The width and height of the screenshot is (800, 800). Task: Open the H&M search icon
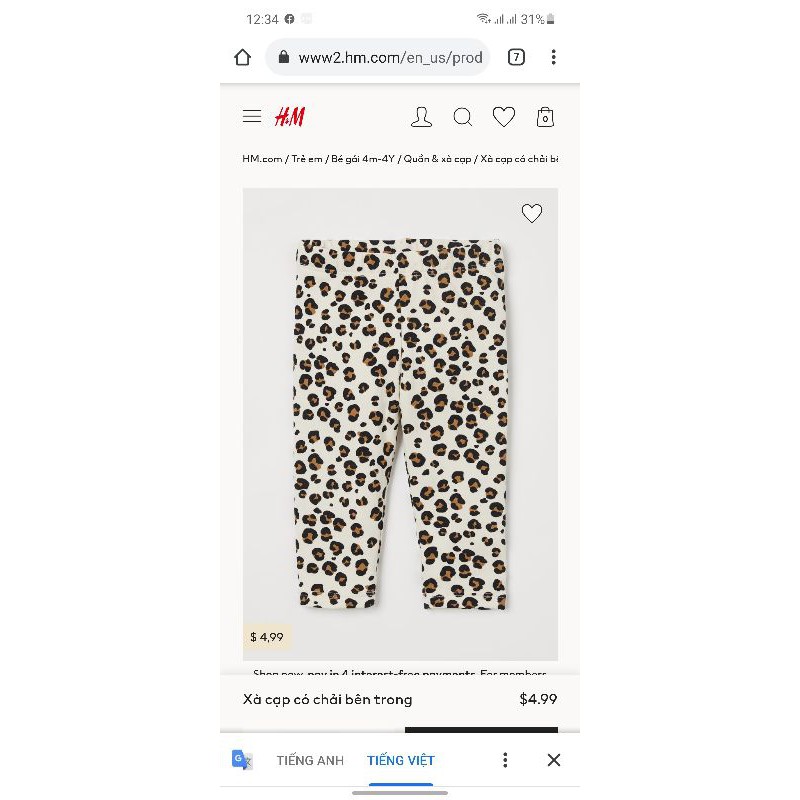coord(463,117)
